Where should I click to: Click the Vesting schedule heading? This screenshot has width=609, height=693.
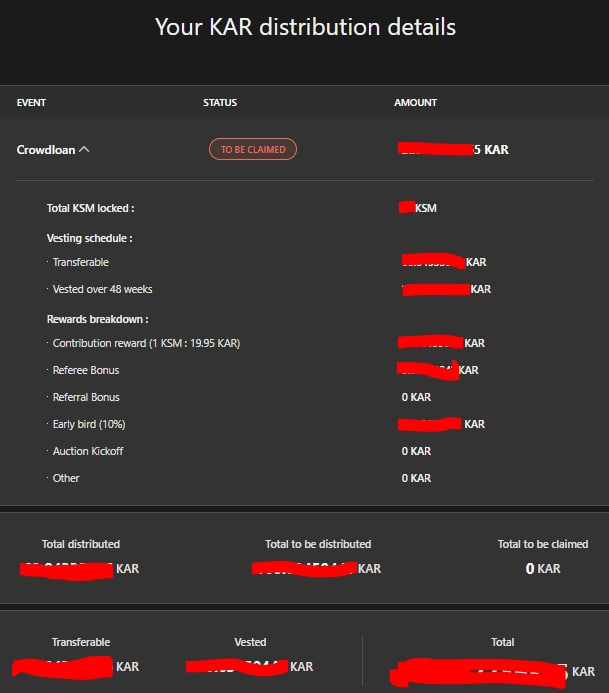pyautogui.click(x=90, y=238)
